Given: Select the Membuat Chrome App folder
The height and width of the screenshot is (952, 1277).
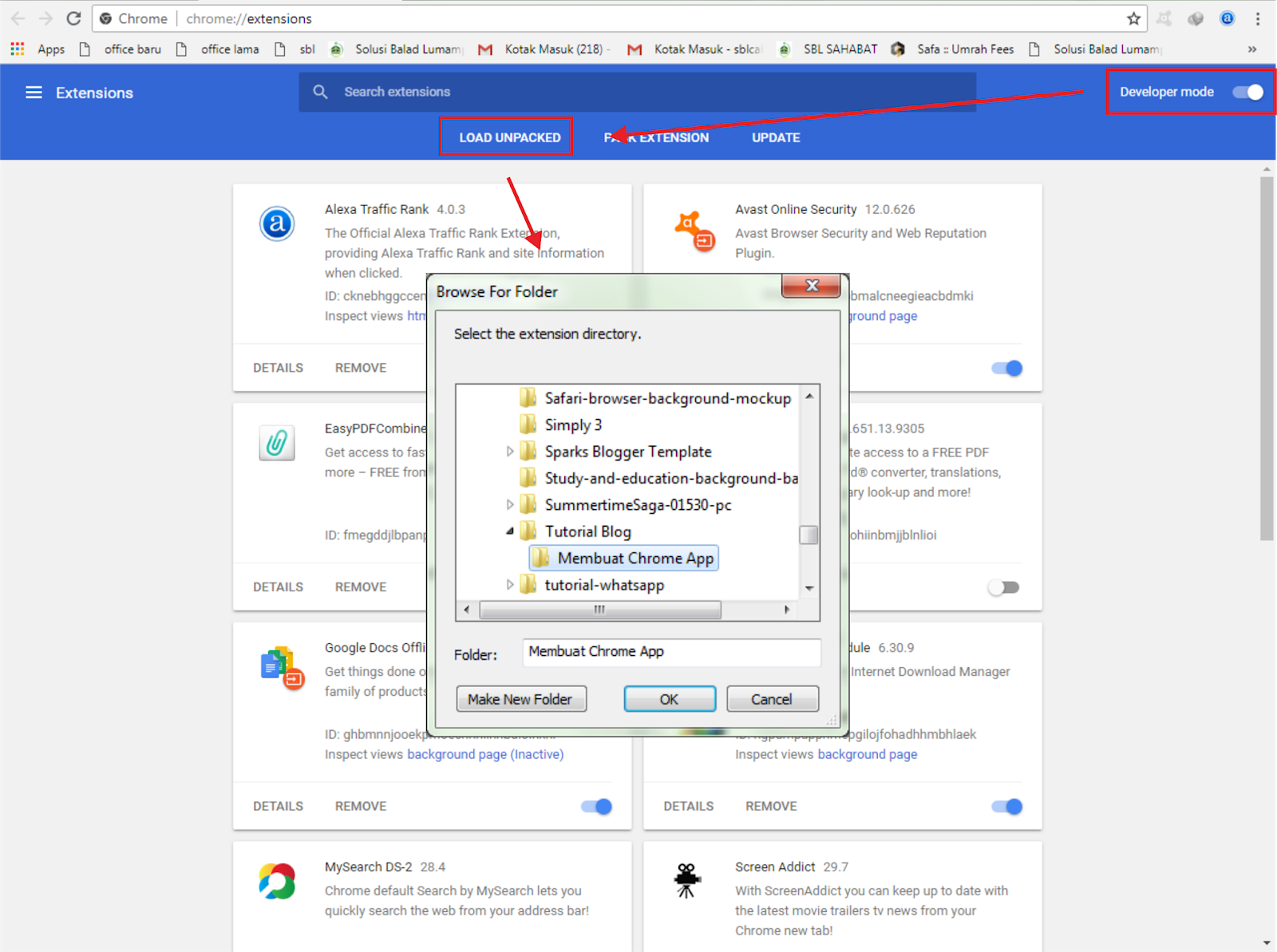Looking at the screenshot, I should (x=624, y=559).
